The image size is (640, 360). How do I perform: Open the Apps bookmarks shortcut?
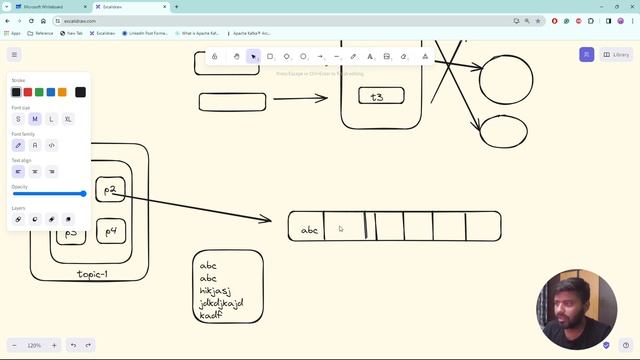12,33
